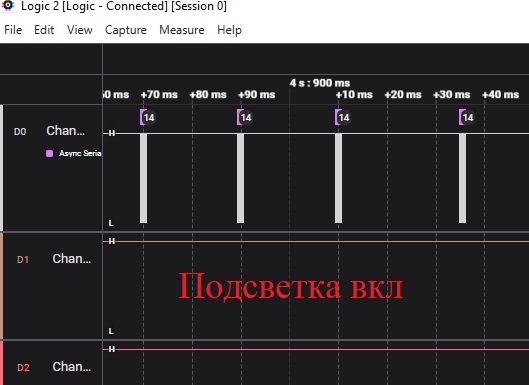Screen dimensions: 529x385
Task: Click the +30 ms ruler tick label
Action: tap(452, 94)
